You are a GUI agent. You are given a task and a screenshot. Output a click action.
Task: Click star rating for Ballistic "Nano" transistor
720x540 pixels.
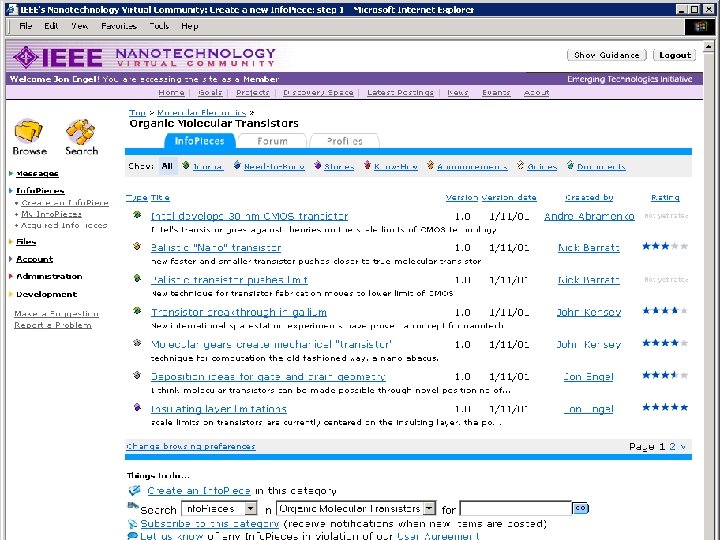(x=665, y=246)
